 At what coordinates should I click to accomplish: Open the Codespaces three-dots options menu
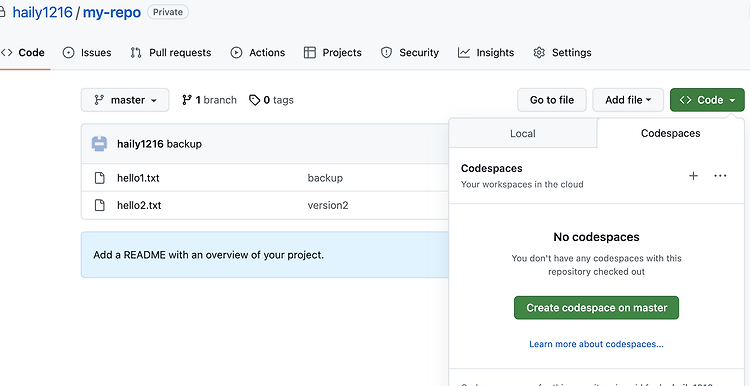[720, 176]
